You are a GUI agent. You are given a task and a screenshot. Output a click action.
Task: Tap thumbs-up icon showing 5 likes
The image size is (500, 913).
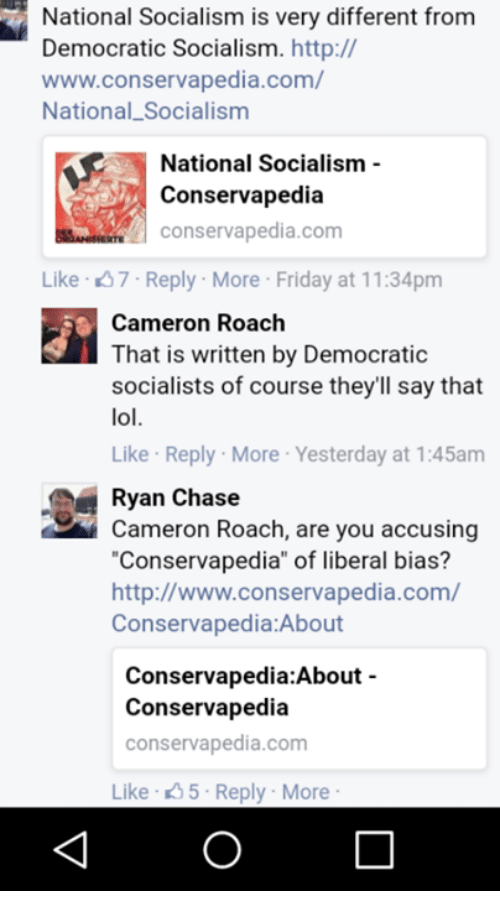pos(175,791)
